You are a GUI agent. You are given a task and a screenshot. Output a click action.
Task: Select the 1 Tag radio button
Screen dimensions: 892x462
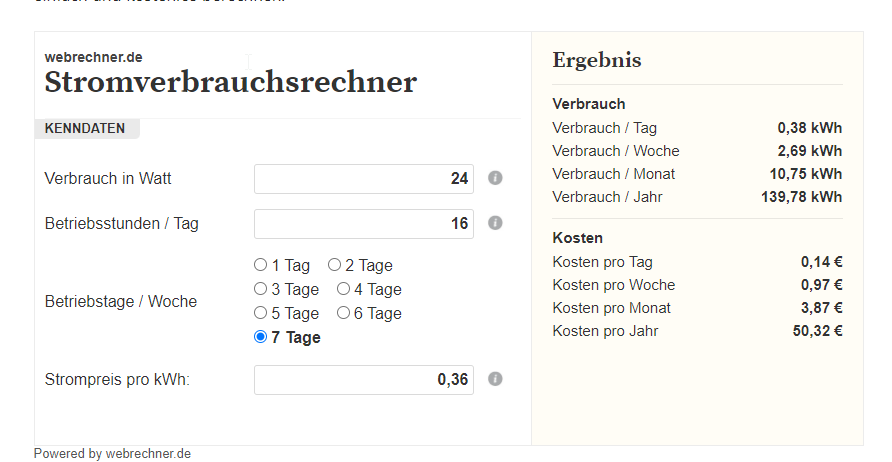pos(260,265)
